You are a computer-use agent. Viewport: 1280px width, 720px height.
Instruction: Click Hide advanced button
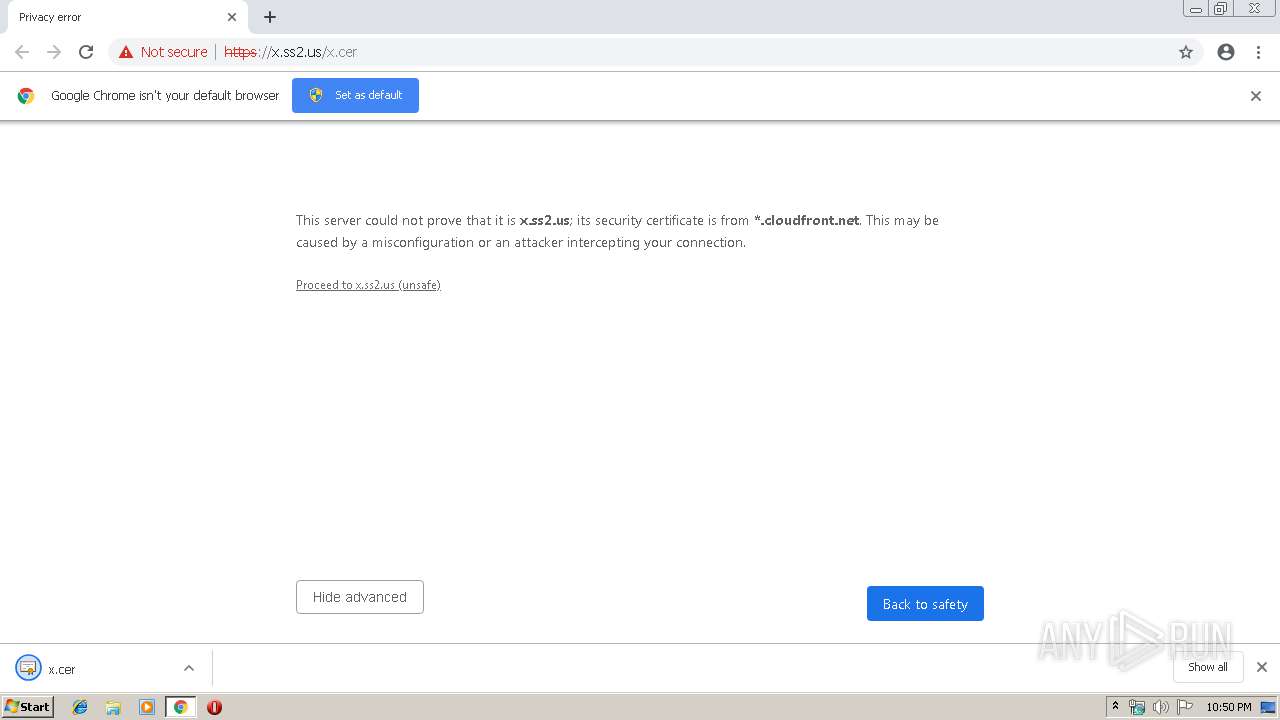(360, 597)
